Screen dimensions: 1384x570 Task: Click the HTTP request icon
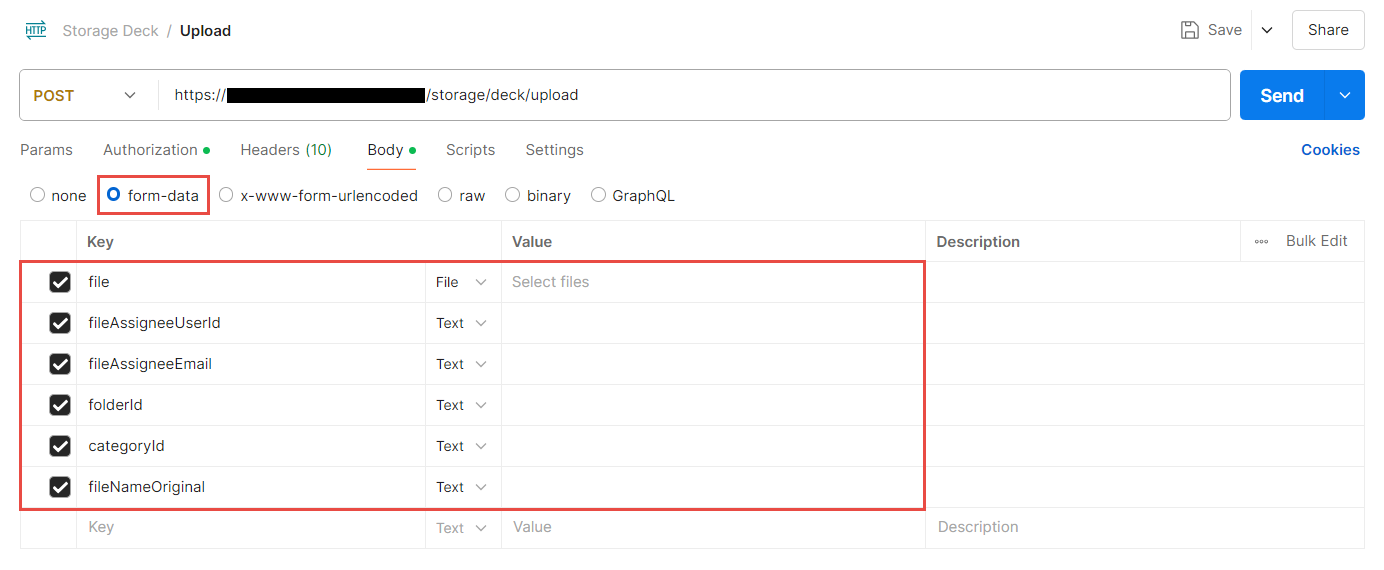(35, 30)
